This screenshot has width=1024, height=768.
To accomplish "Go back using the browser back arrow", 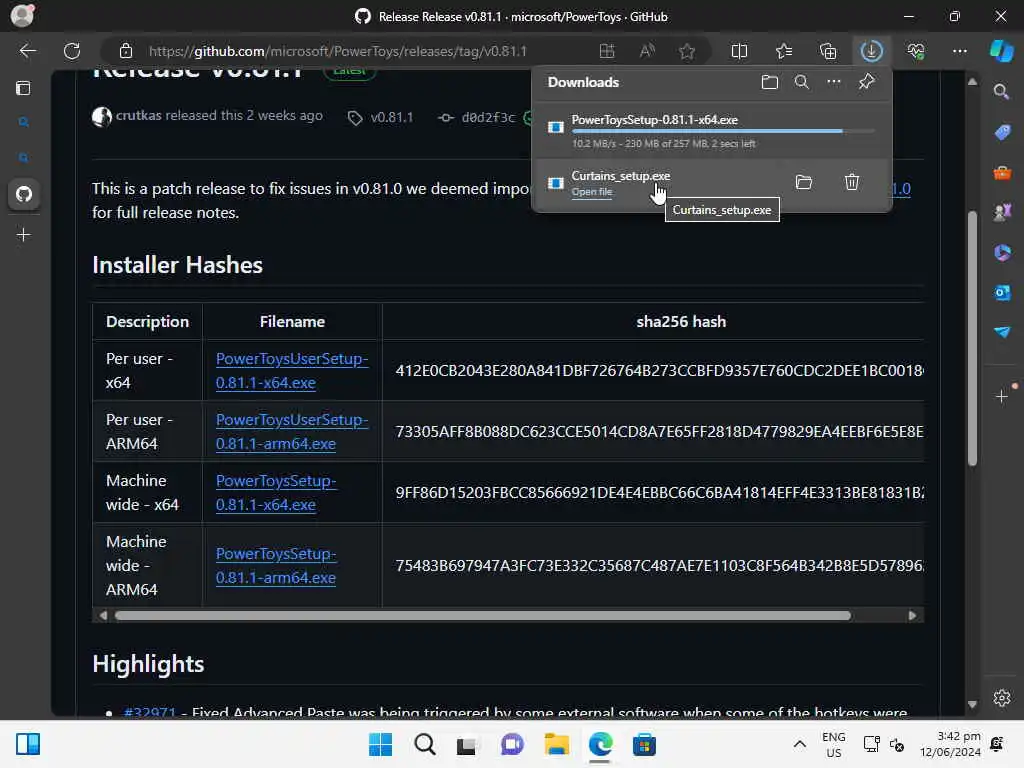I will 27,51.
